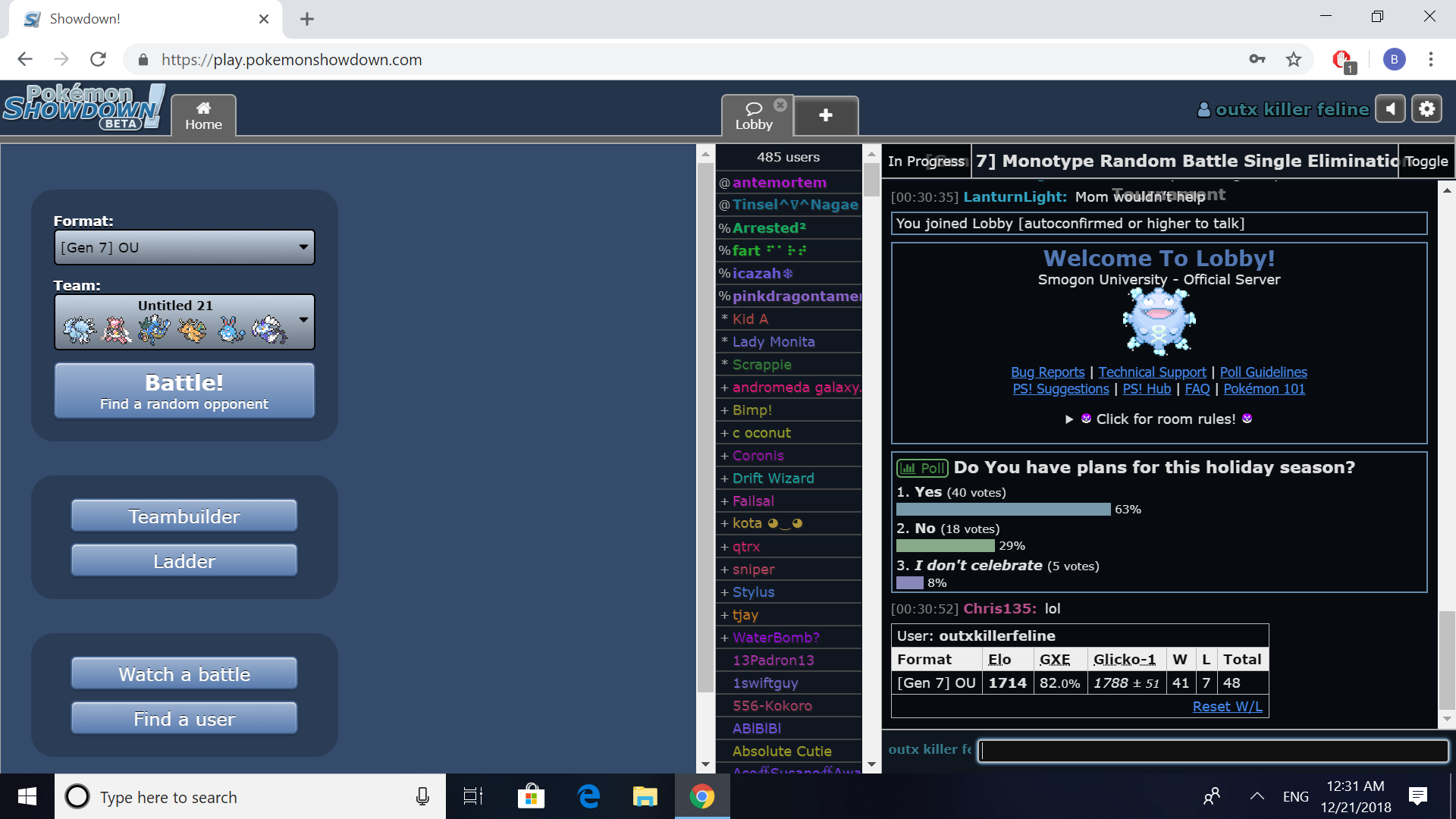The image size is (1456, 819).
Task: Open the Teambuilder
Action: 184,516
